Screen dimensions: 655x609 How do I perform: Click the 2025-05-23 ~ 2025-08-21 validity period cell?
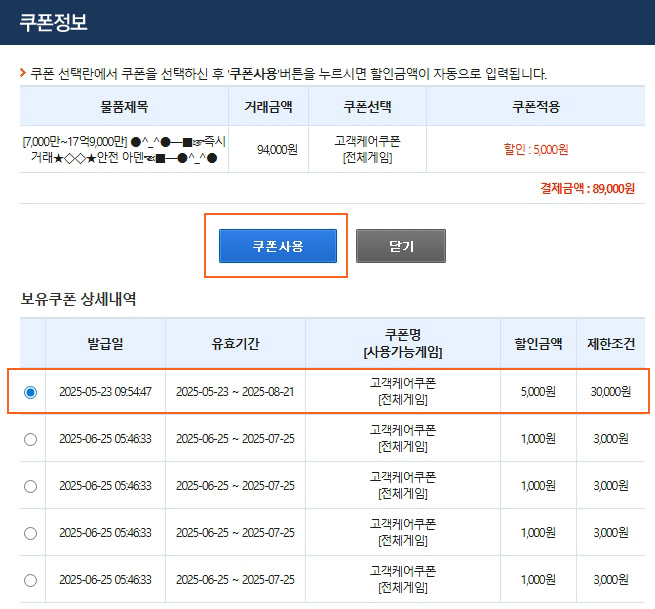[x=235, y=392]
